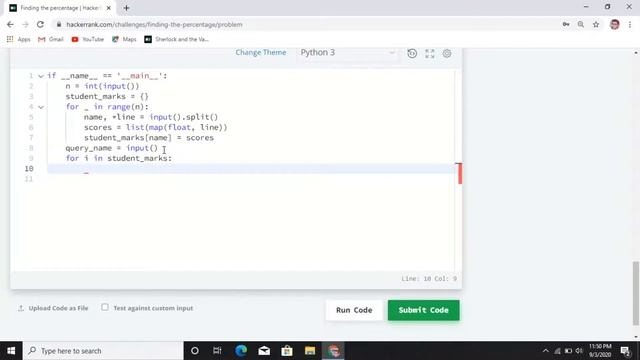The height and width of the screenshot is (360, 640).
Task: Open Task View in the taskbar
Action: click(217, 351)
